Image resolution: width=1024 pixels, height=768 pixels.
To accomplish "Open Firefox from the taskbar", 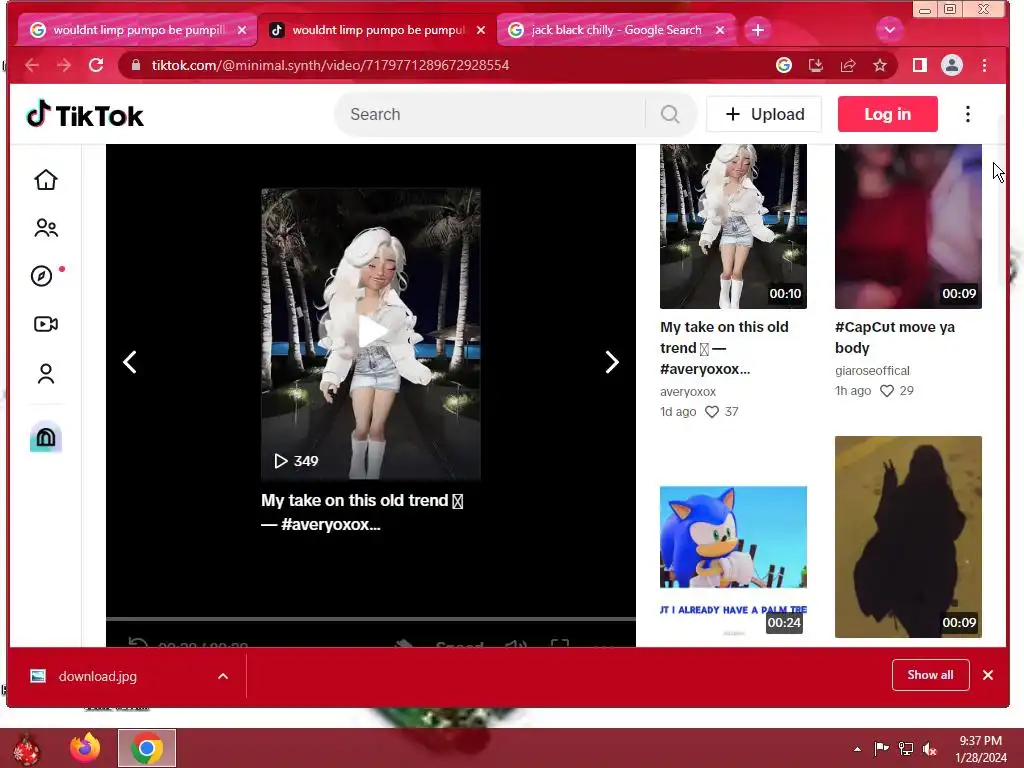I will tap(85, 748).
